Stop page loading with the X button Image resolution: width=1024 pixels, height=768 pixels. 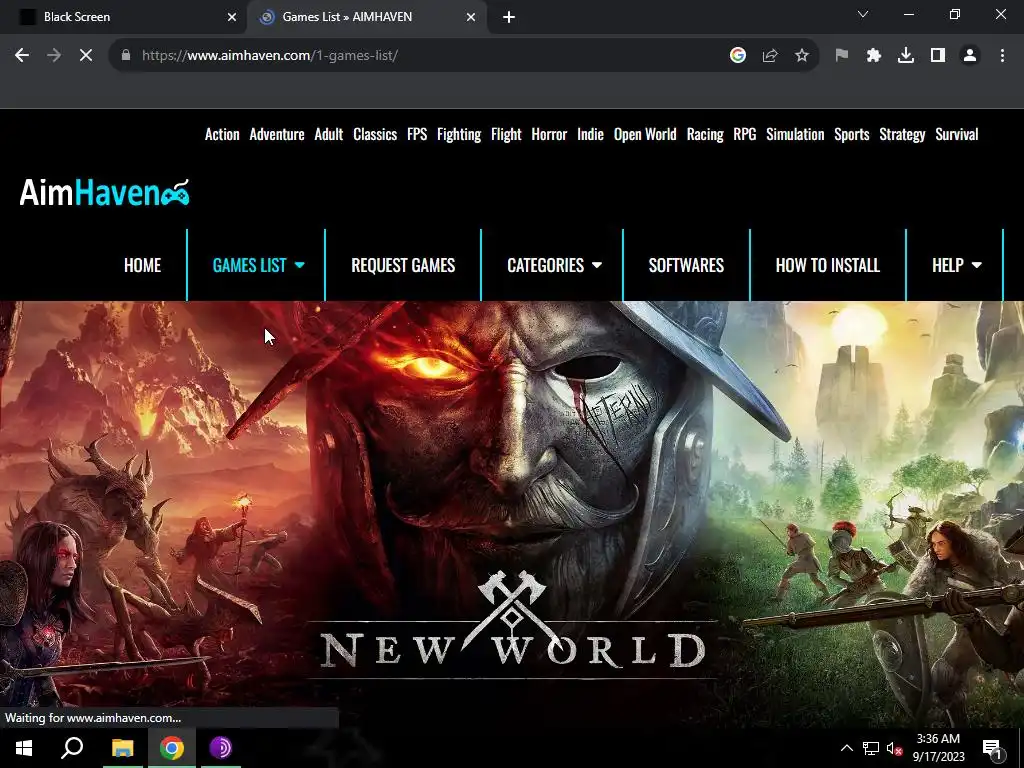point(86,56)
